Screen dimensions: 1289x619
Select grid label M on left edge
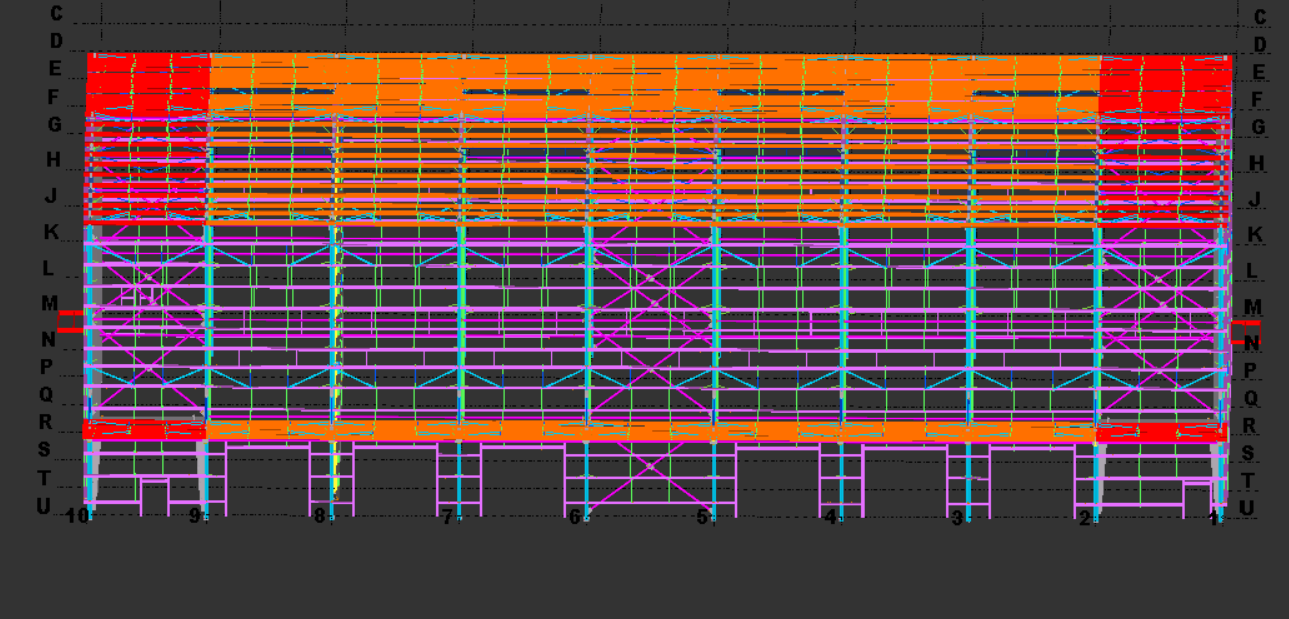[x=49, y=303]
